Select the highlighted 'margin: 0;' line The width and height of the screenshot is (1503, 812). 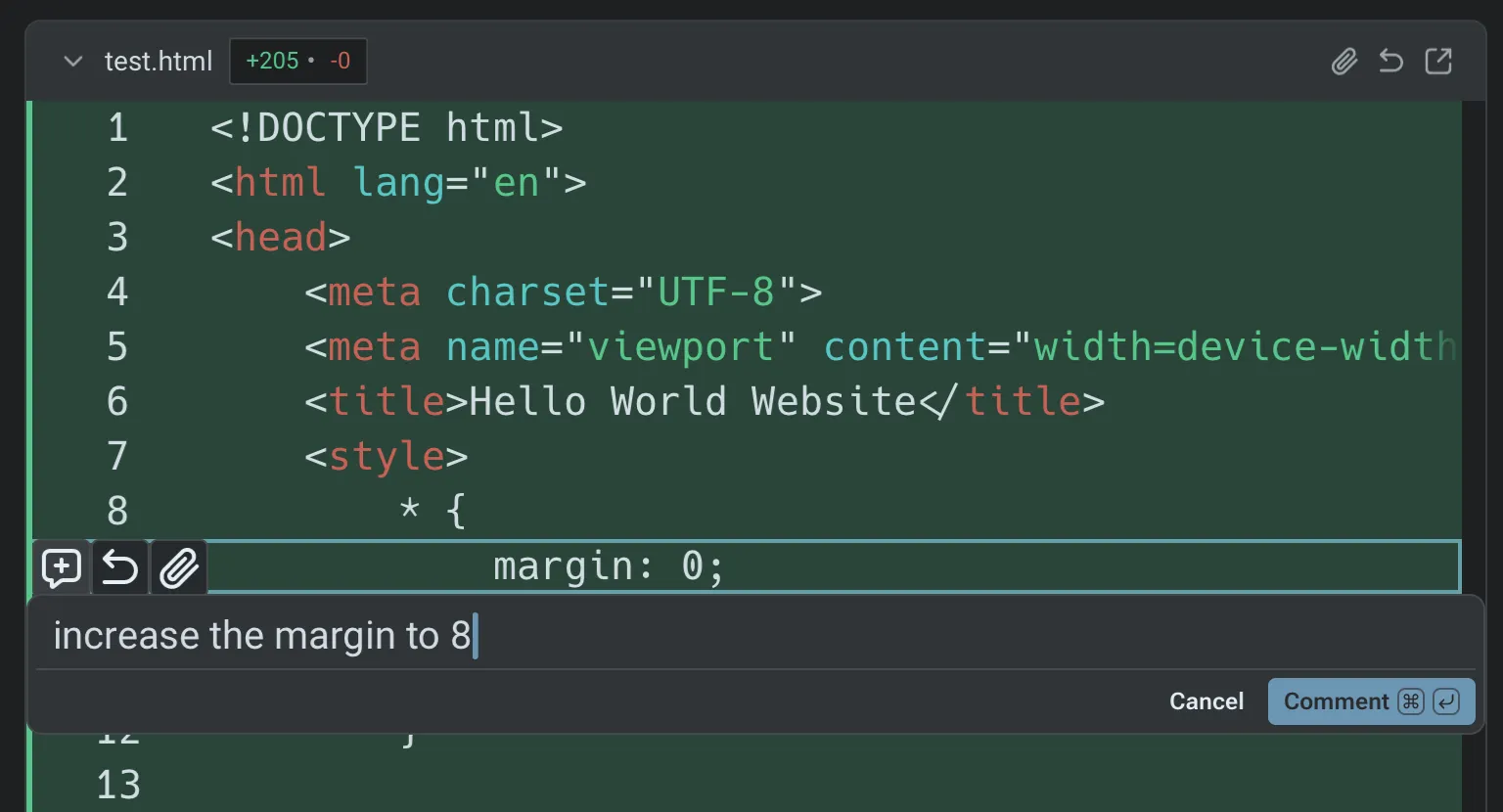coord(607,567)
